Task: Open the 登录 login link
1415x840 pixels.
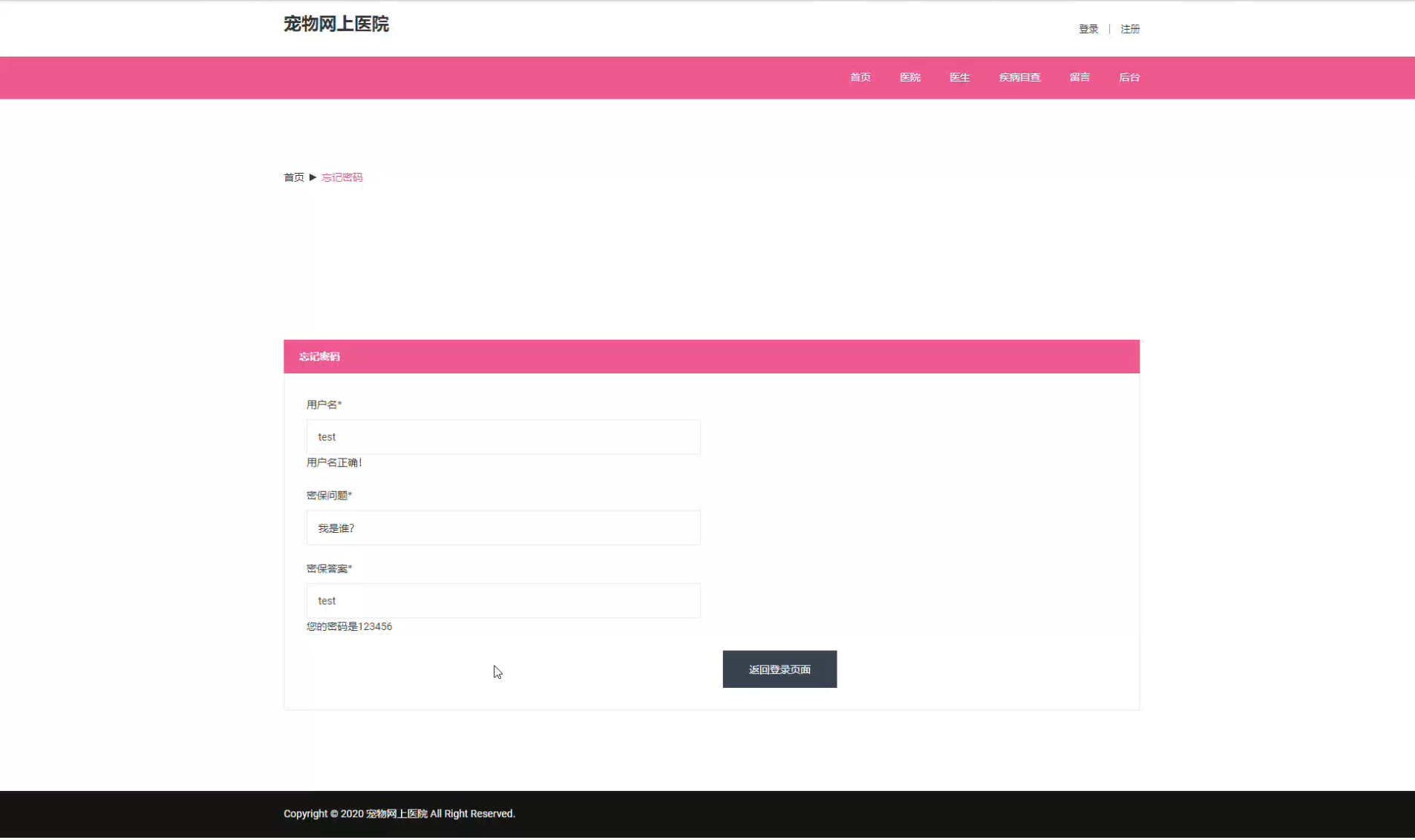Action: (1088, 29)
